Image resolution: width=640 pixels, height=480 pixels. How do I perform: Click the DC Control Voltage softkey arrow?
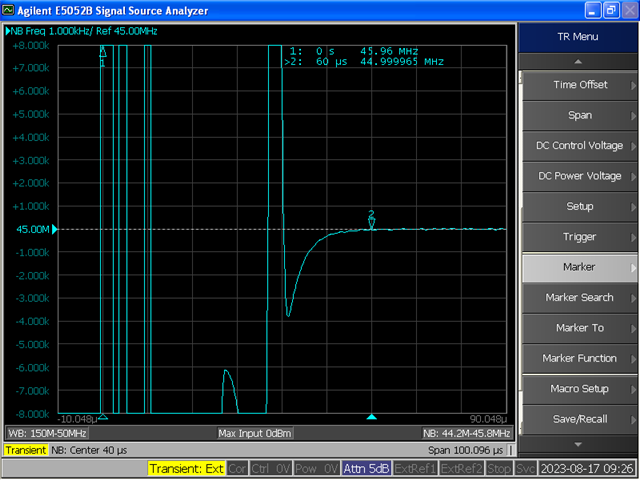pos(633,146)
